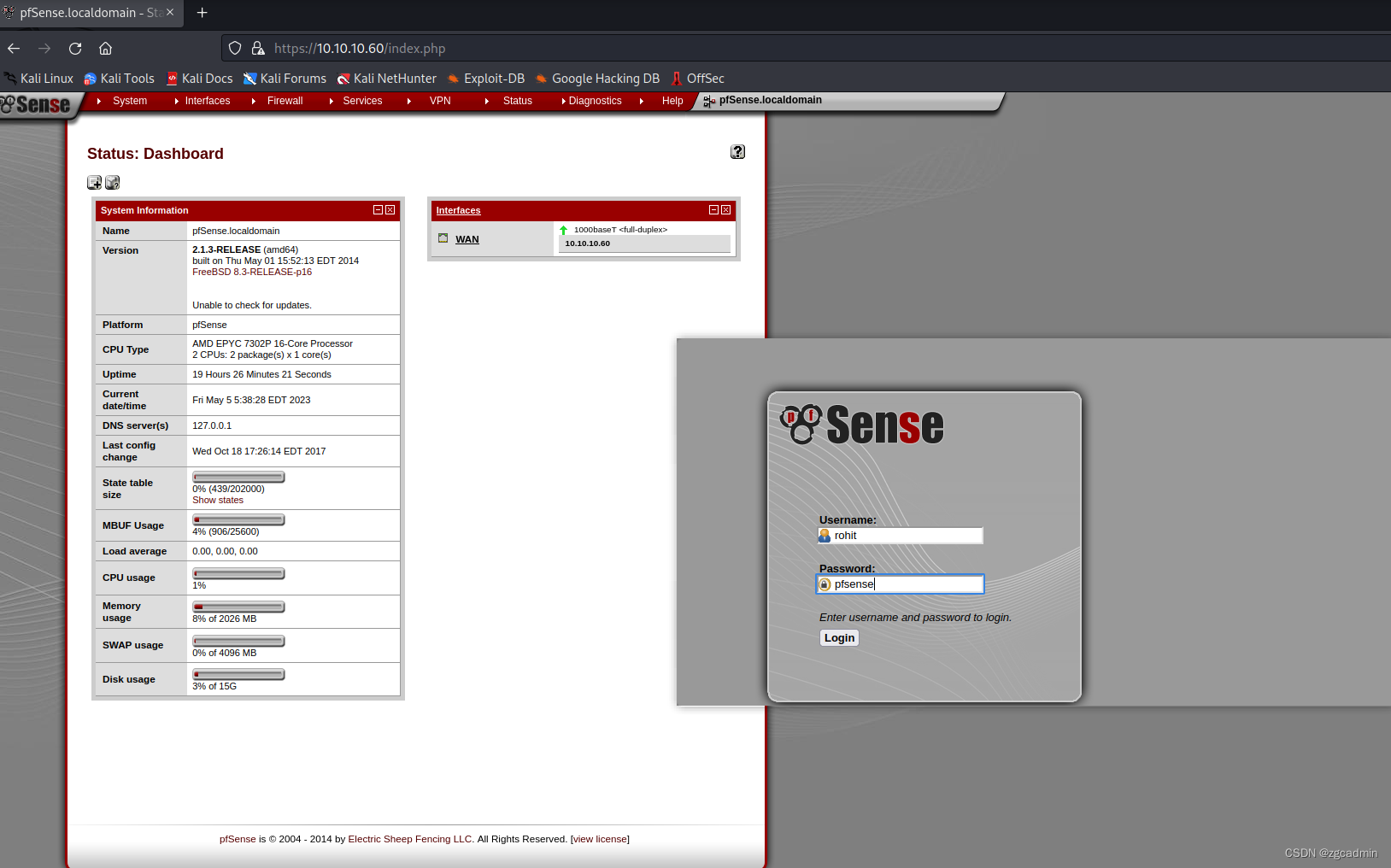Click the Disk usage progress bar
Image resolution: width=1391 pixels, height=868 pixels.
tap(238, 674)
